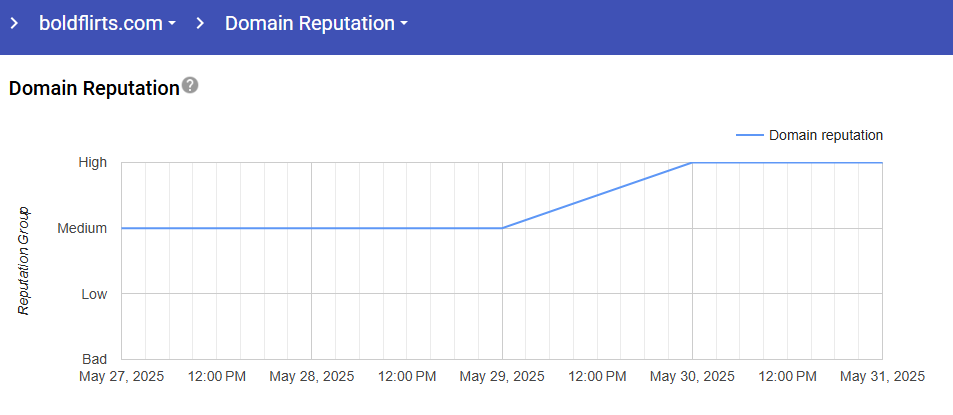Select the May 29, 2025 date label
Image resolution: width=953 pixels, height=415 pixels.
(502, 377)
